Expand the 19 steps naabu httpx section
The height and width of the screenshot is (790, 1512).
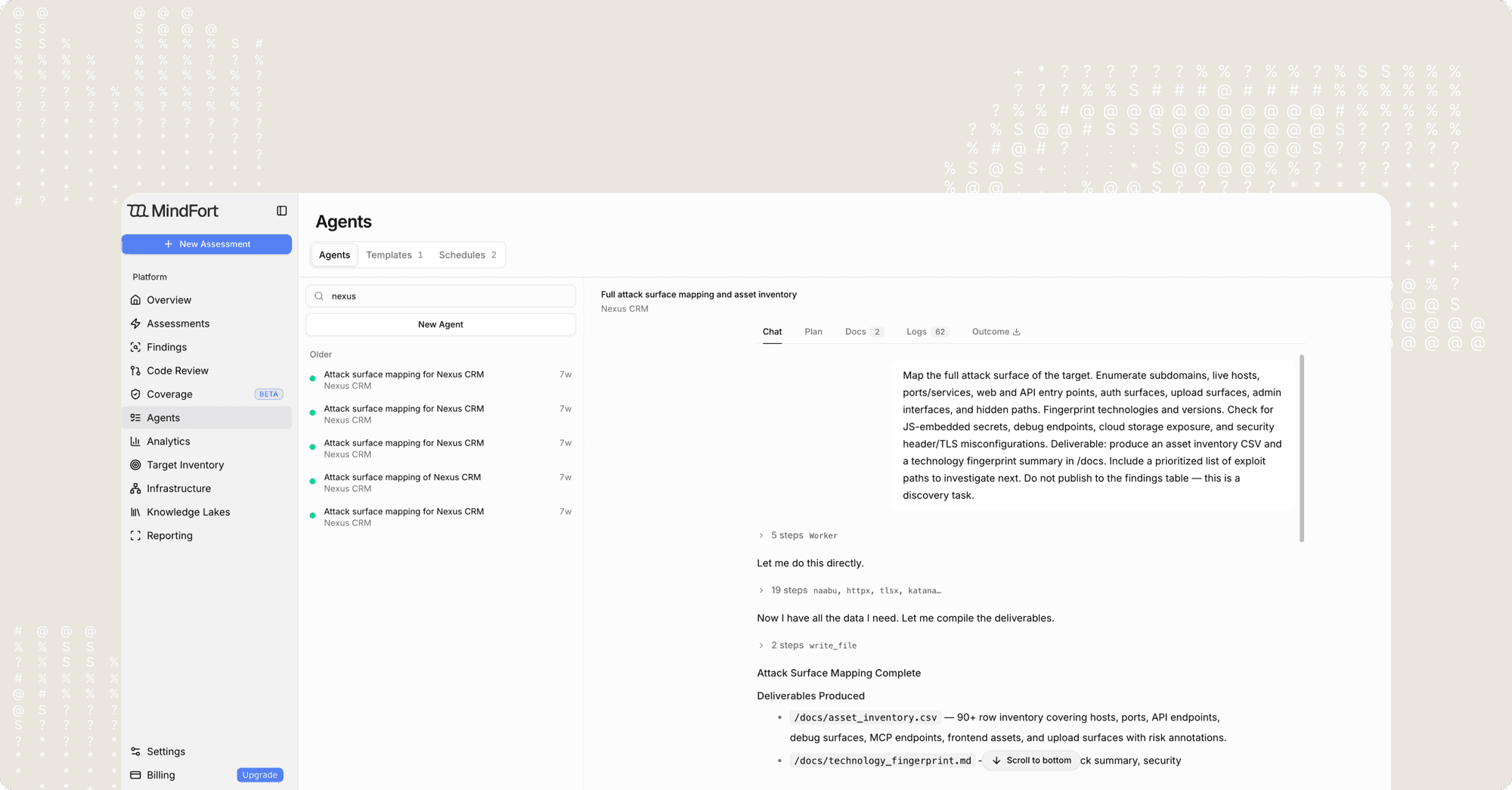(849, 590)
